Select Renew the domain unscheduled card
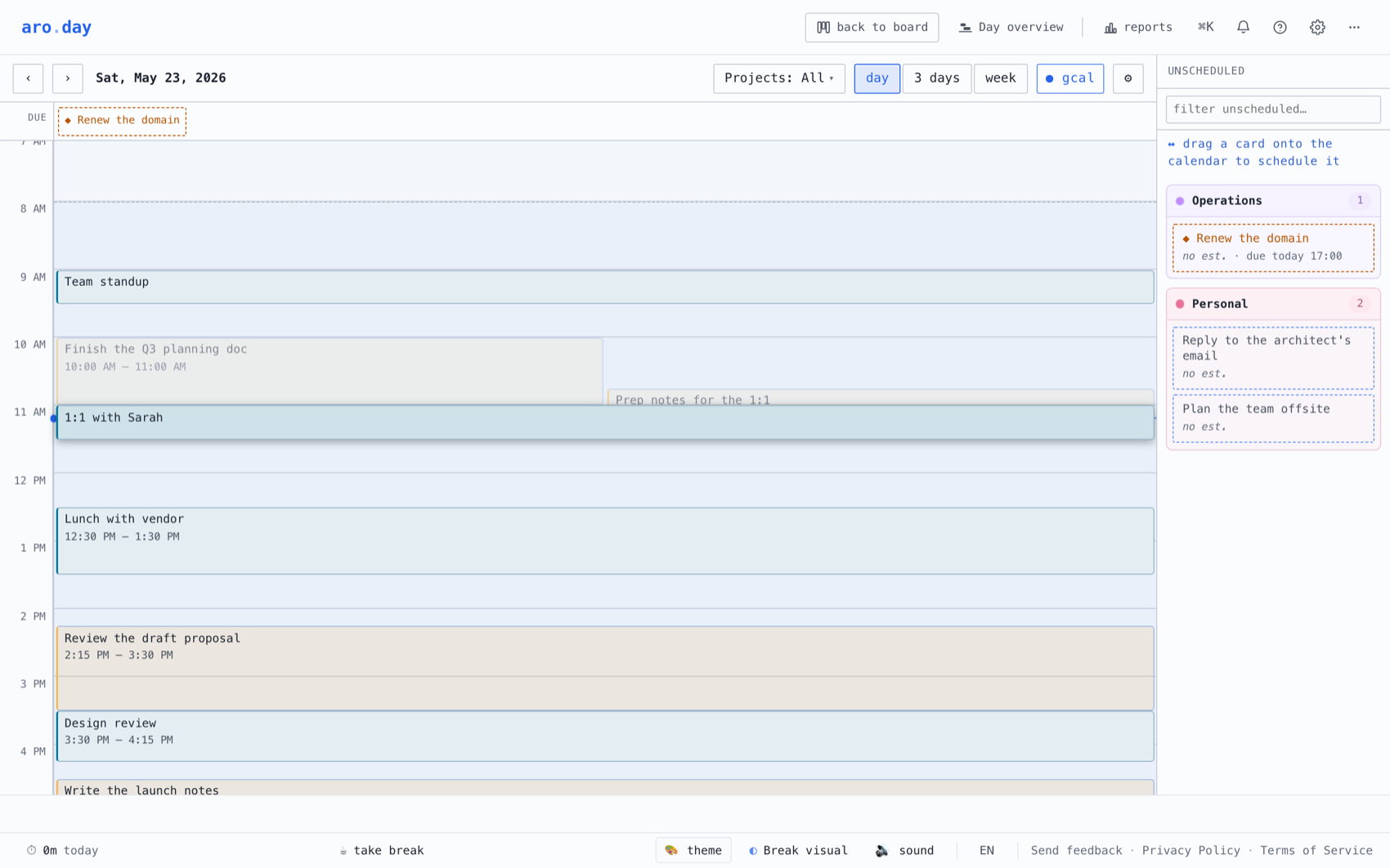Image resolution: width=1390 pixels, height=868 pixels. point(1273,247)
